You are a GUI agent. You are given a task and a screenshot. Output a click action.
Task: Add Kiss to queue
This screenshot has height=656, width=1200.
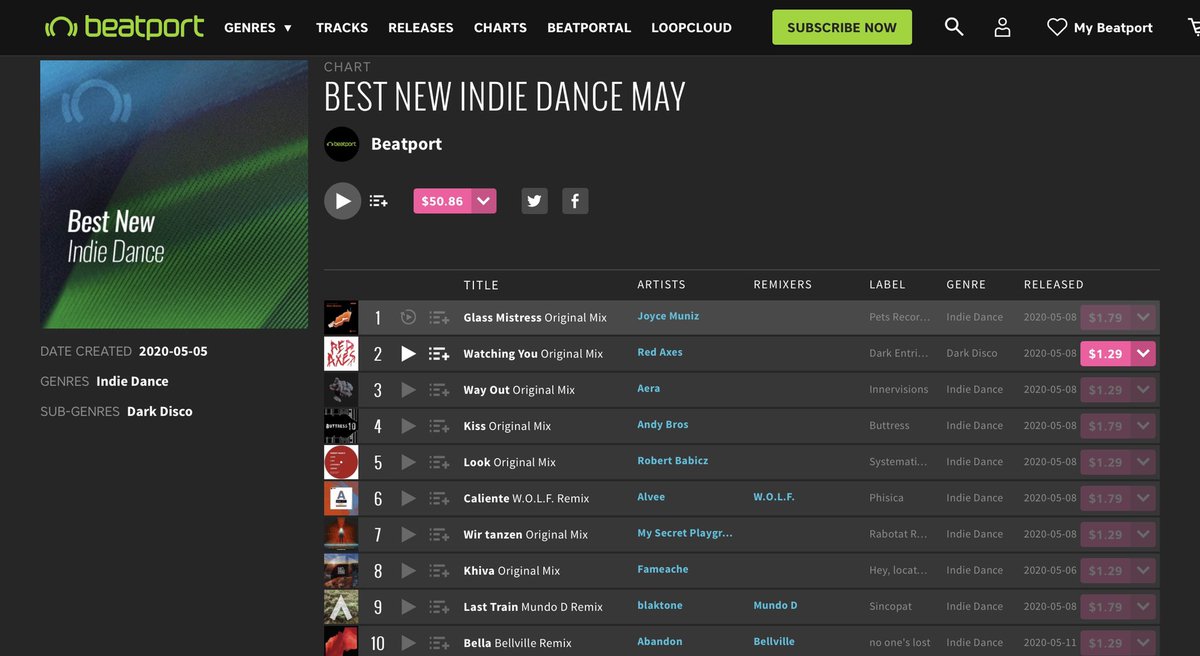[439, 425]
